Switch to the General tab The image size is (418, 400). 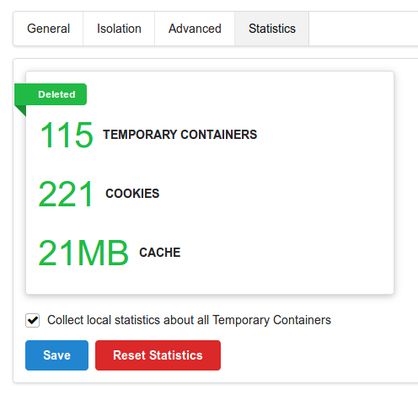point(48,29)
